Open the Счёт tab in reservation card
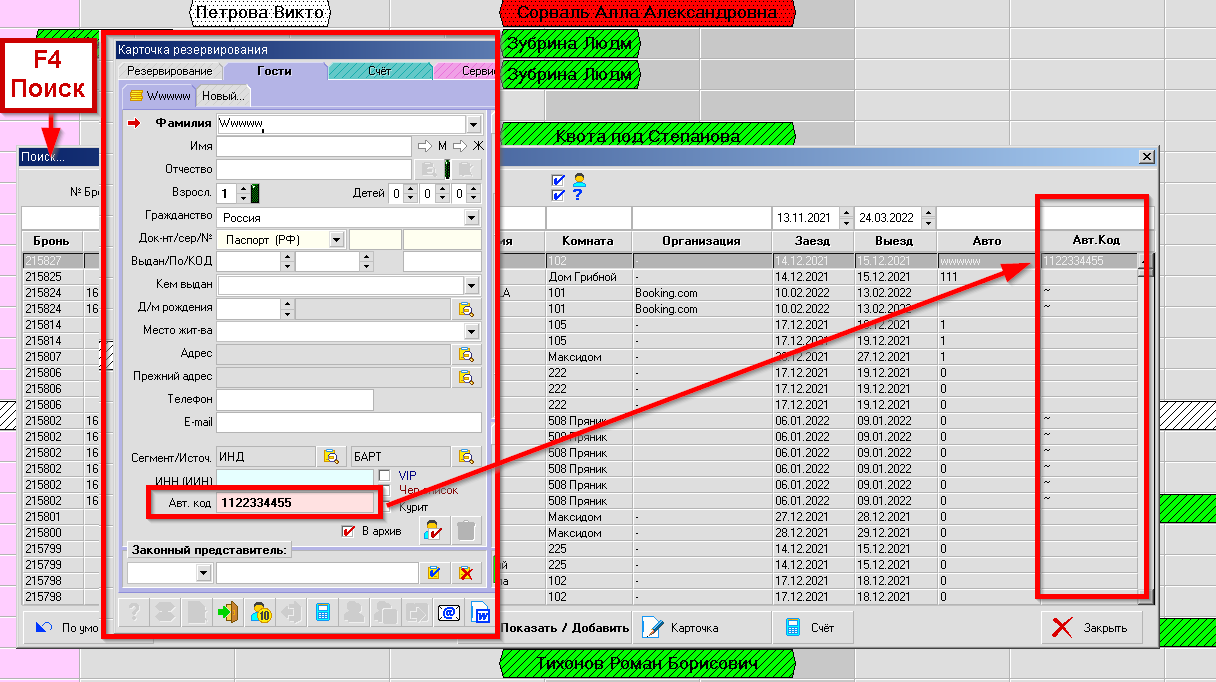Image resolution: width=1216 pixels, height=682 pixels. [379, 72]
